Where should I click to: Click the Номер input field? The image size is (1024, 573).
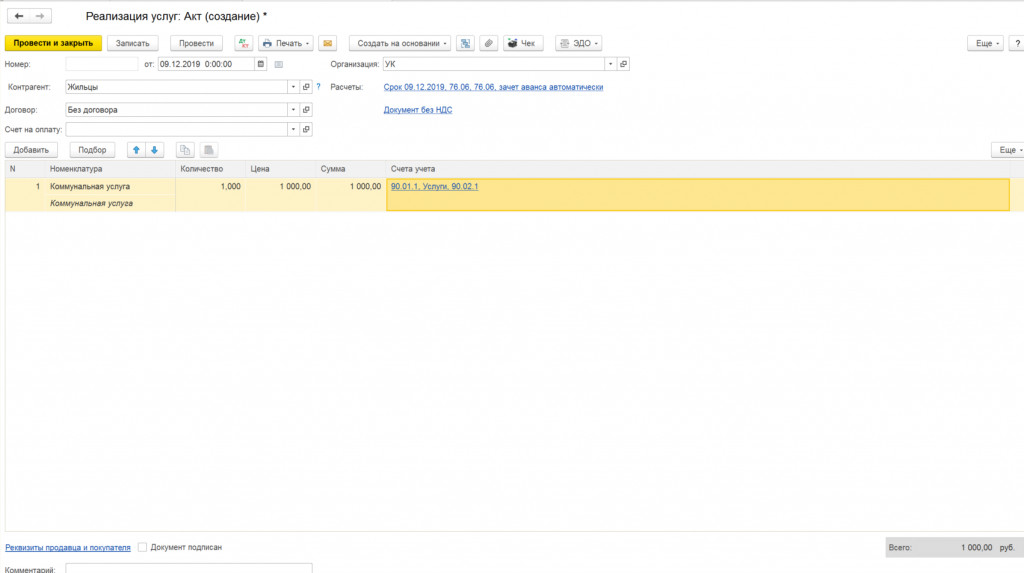[x=102, y=64]
